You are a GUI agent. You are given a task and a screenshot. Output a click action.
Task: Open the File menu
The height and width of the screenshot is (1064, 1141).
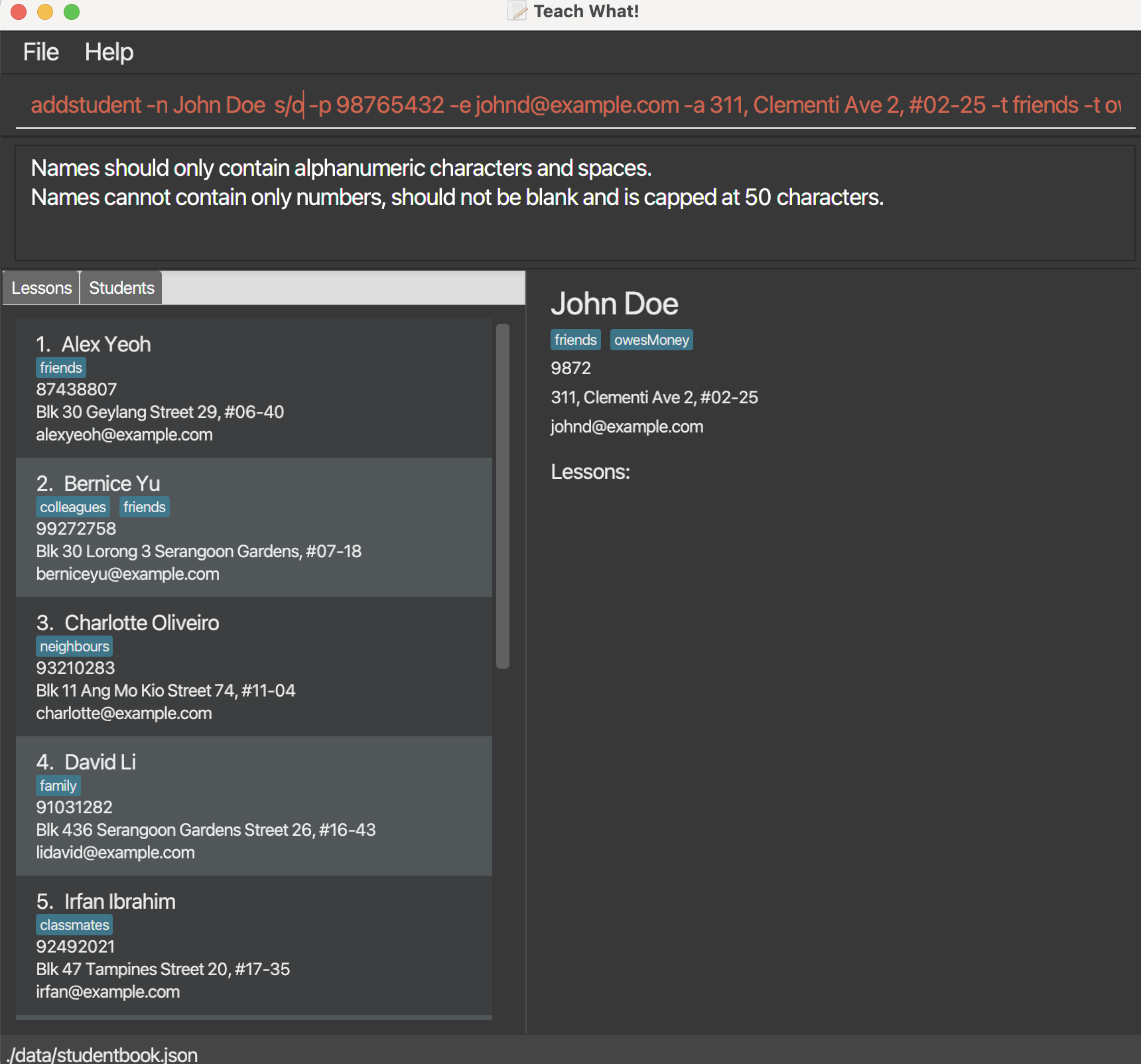tap(41, 52)
